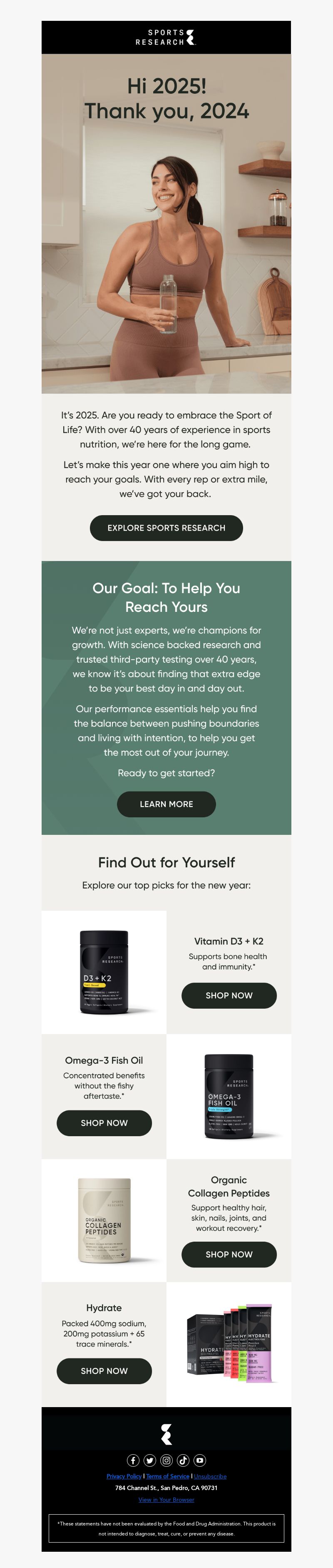The width and height of the screenshot is (333, 1568).
Task: Click View in Your Browser link
Action: coord(166,1499)
